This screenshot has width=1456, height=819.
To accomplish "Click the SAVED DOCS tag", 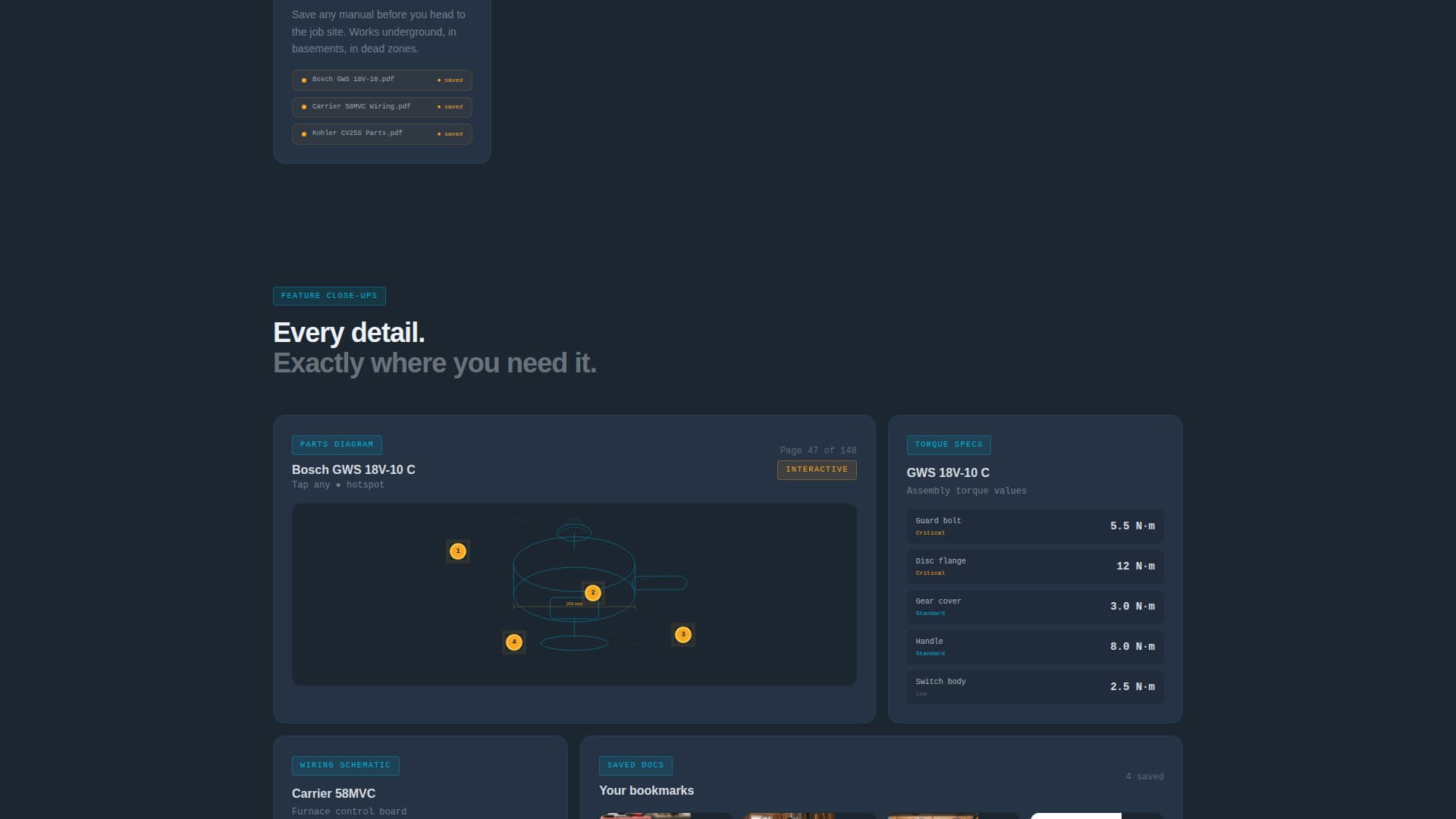I will coord(635,766).
